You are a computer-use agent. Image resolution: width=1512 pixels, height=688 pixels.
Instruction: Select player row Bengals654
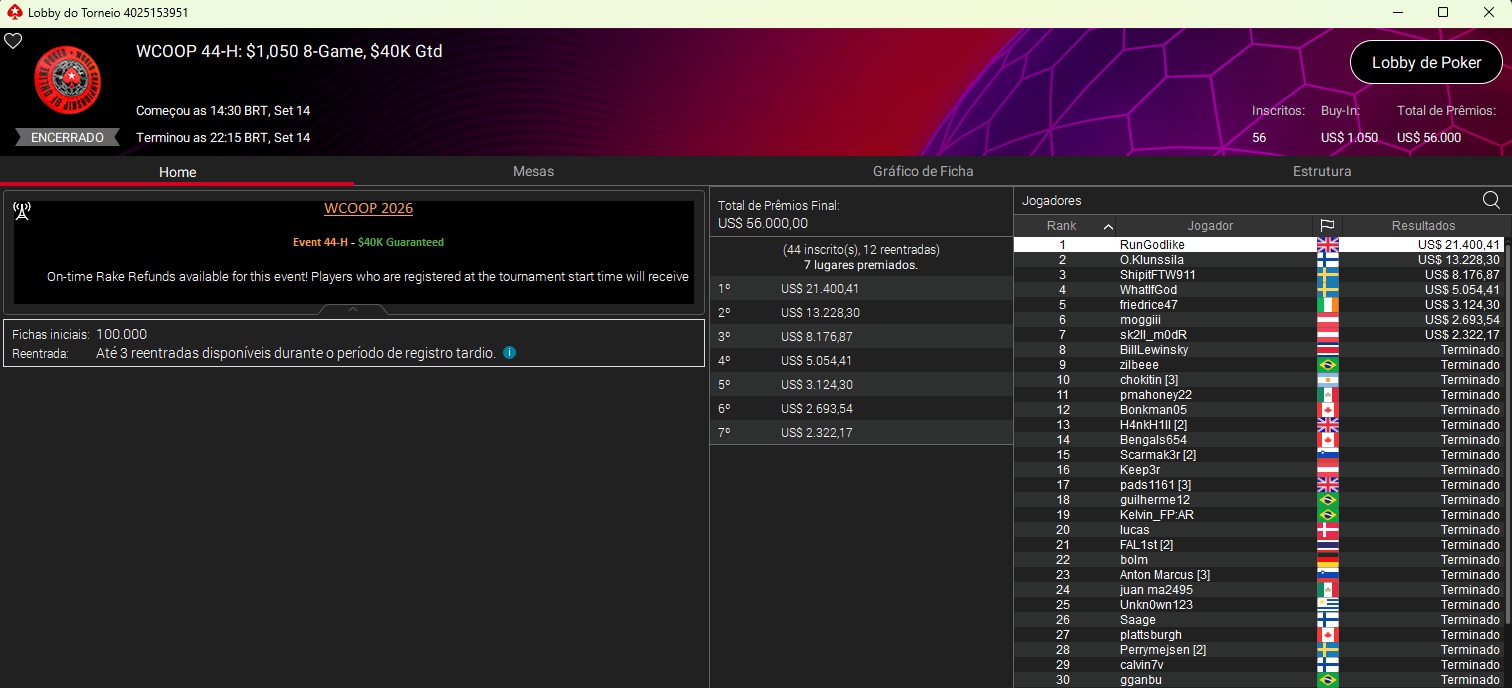click(x=1259, y=440)
